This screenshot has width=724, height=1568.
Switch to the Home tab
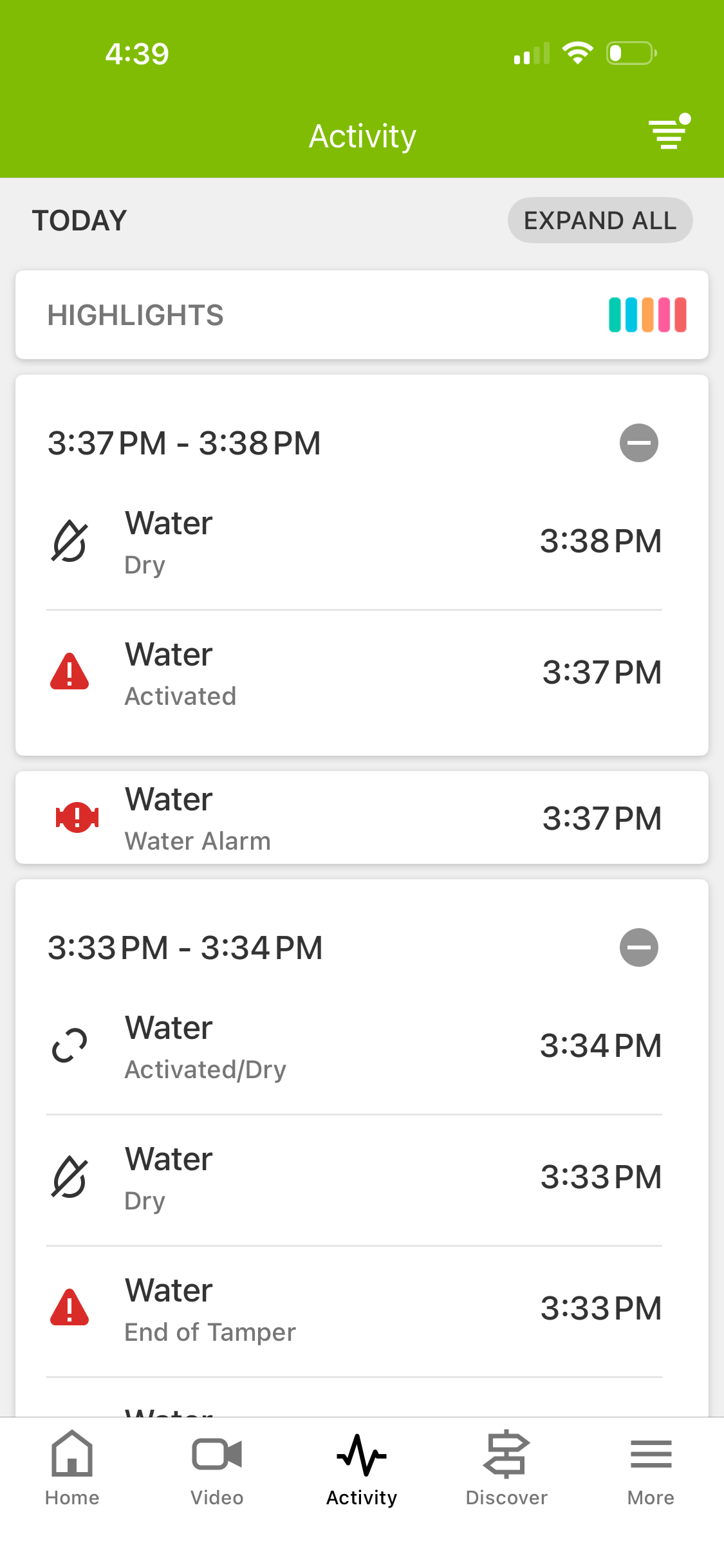(72, 1468)
